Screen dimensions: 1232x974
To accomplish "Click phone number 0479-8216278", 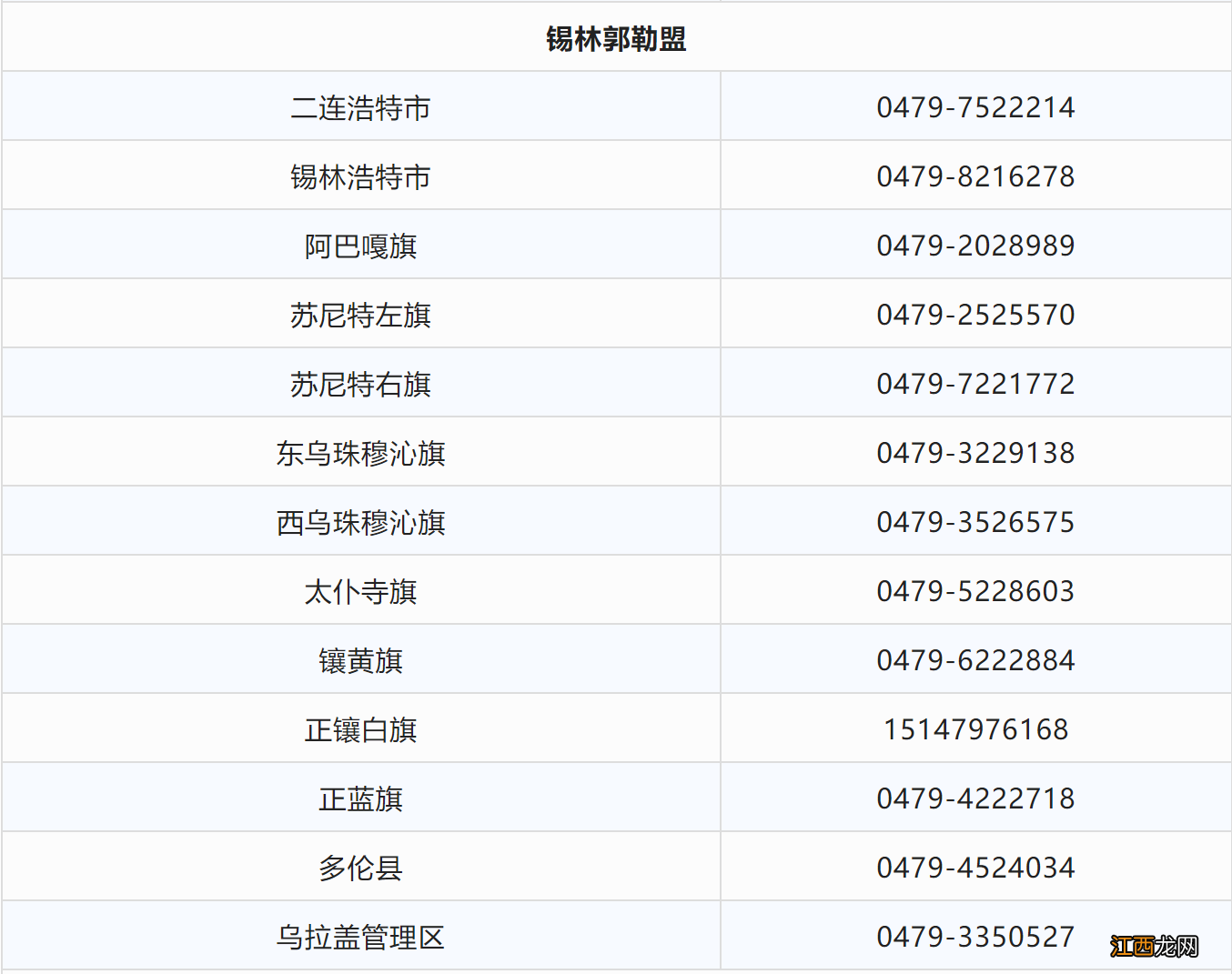I will (976, 176).
